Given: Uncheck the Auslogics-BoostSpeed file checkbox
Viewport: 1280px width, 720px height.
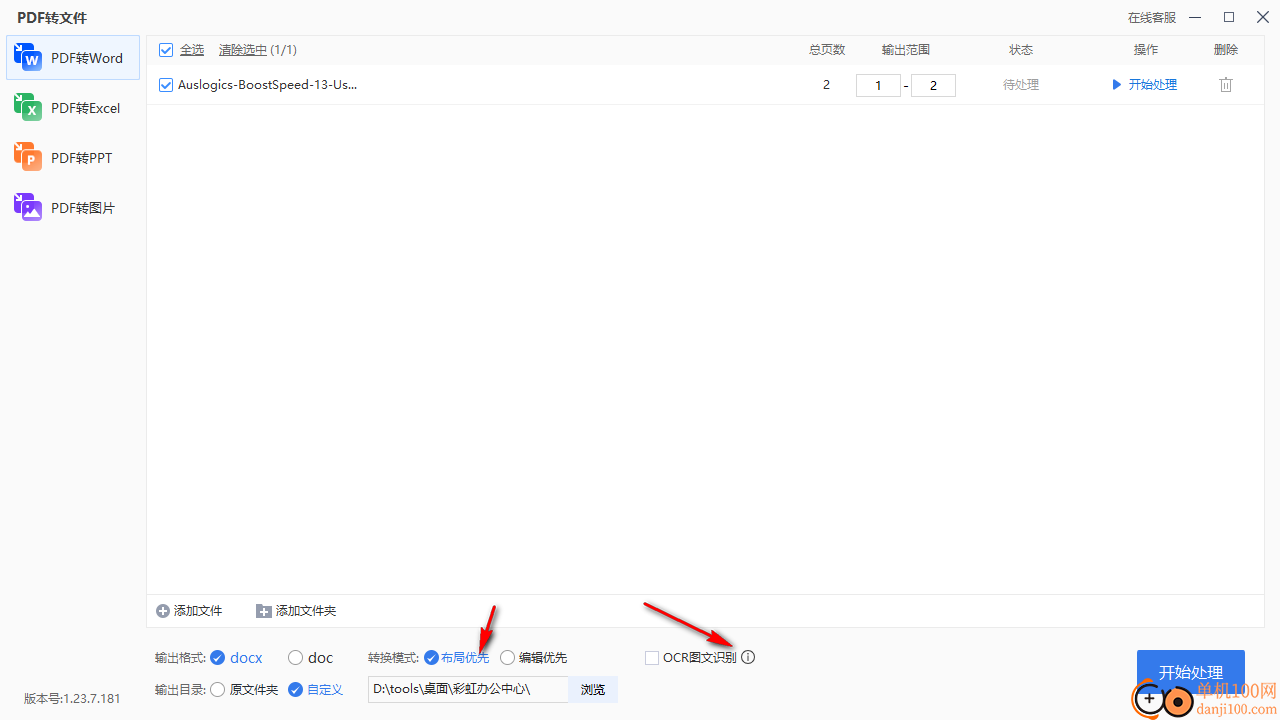Looking at the screenshot, I should tap(166, 85).
